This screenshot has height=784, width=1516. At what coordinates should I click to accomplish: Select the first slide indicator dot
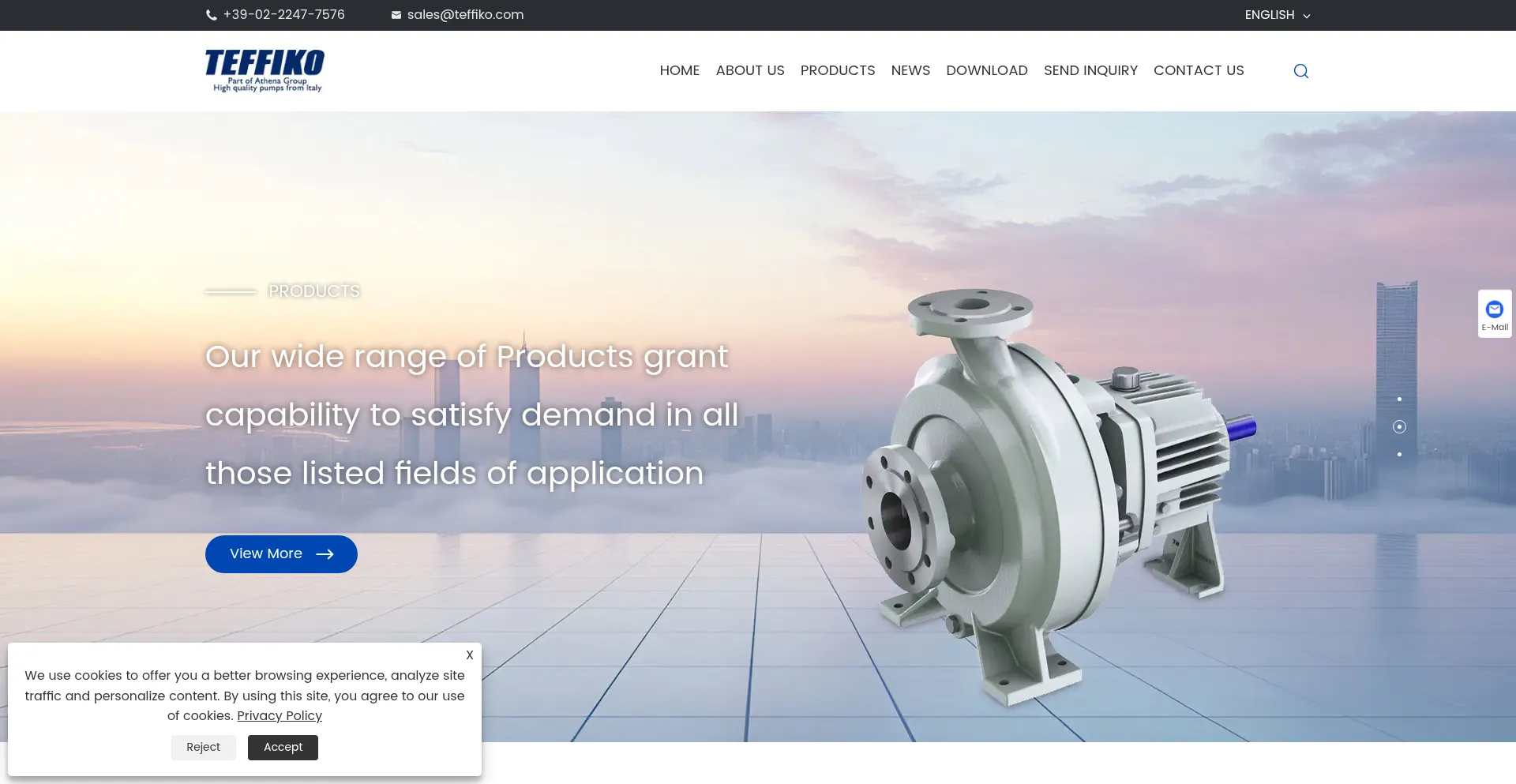tap(1399, 400)
